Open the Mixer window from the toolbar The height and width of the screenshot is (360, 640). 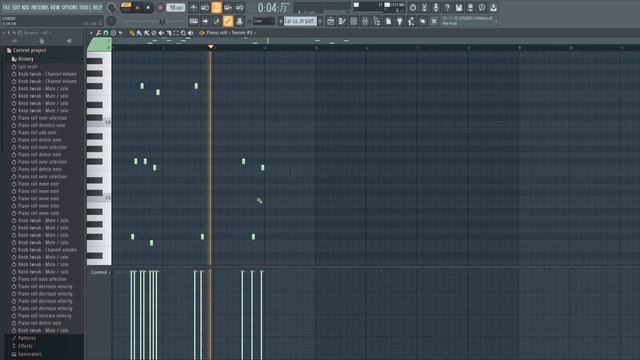[365, 21]
